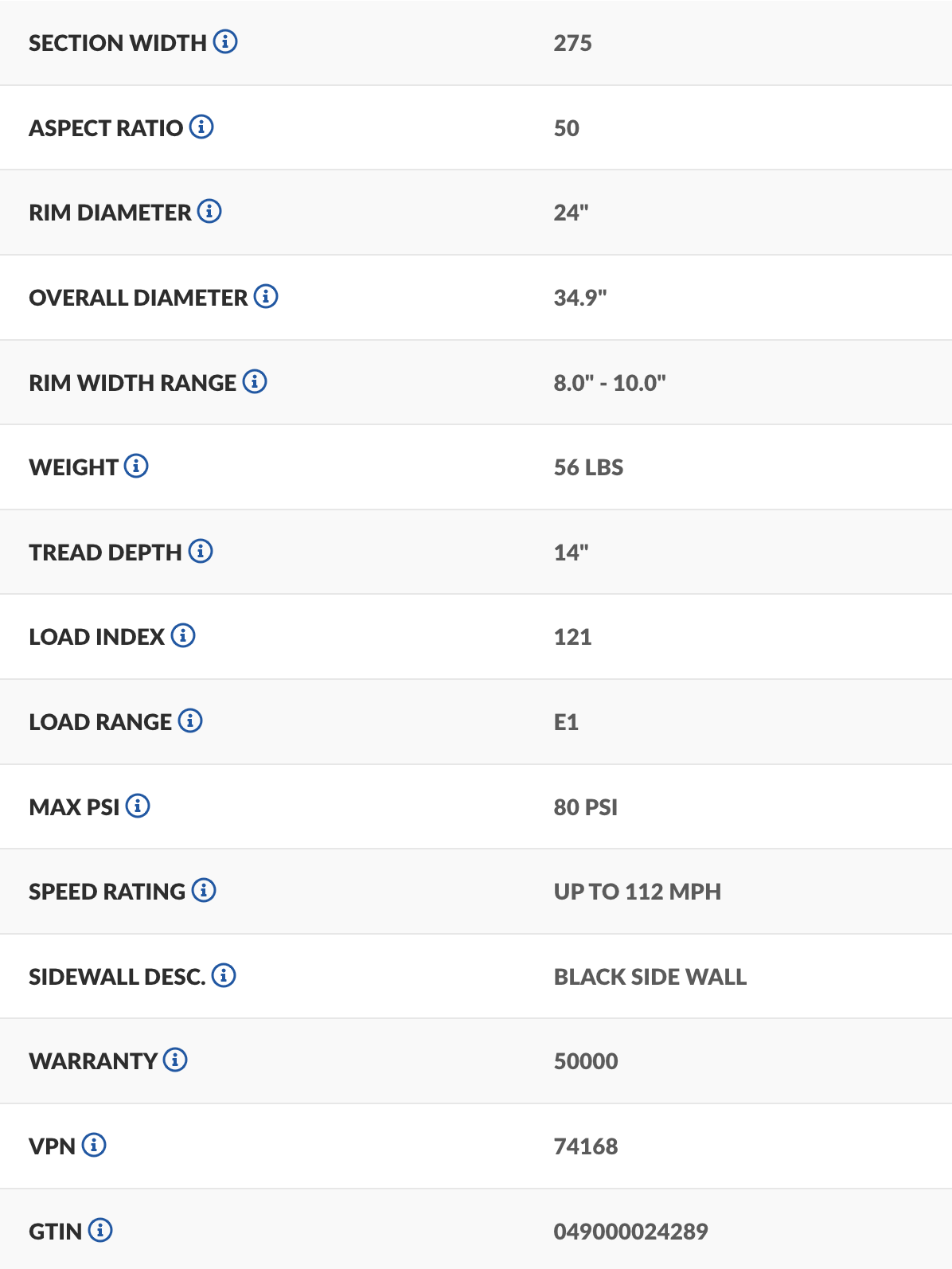
Task: Select the GTIN value 049000024289
Action: tap(630, 1232)
